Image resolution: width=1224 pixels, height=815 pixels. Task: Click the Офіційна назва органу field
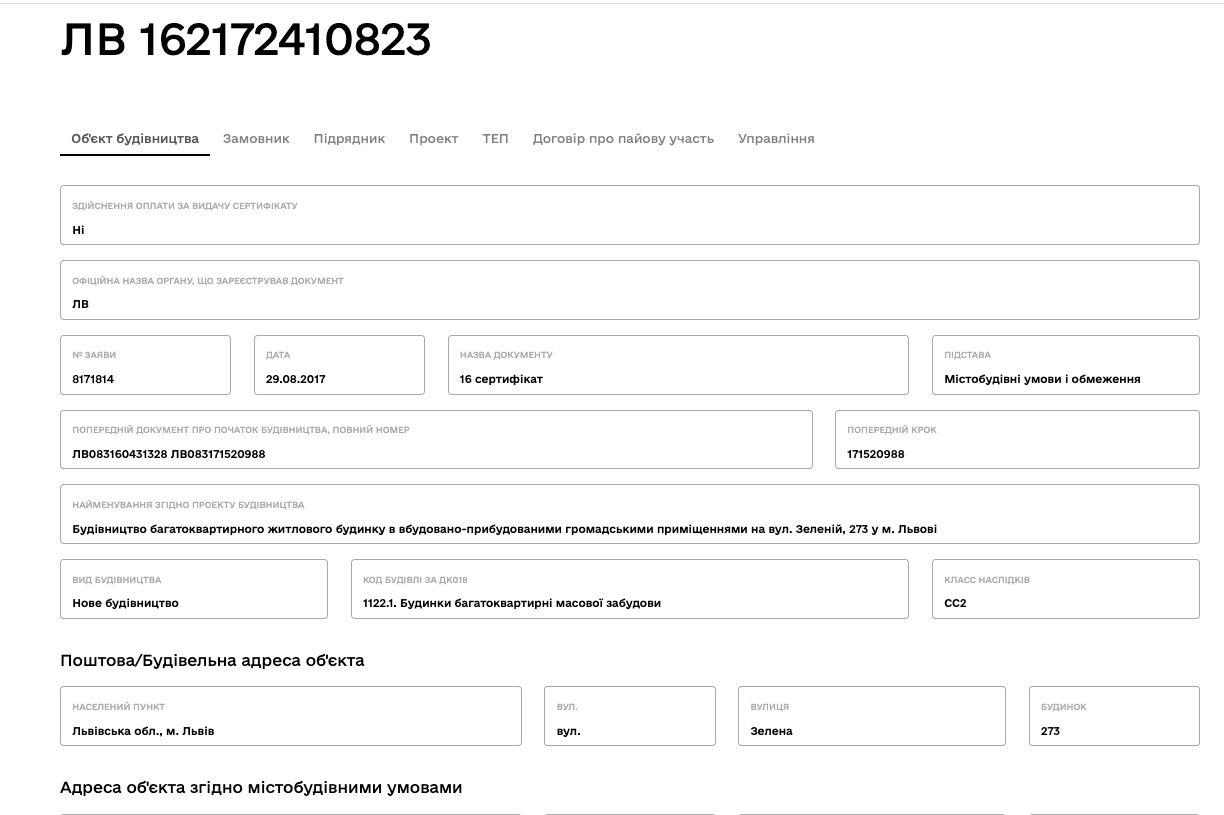point(630,290)
